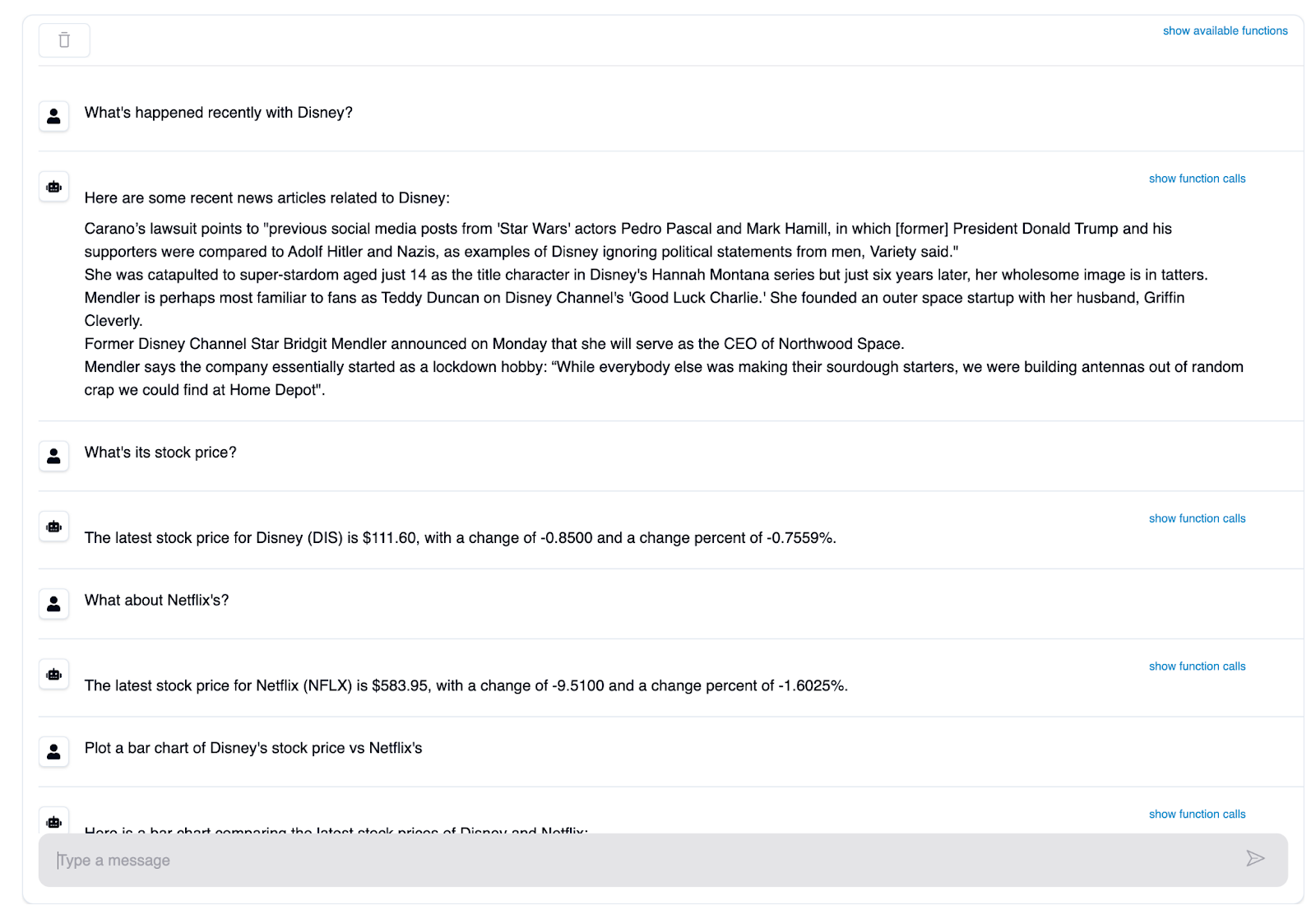Click robot avatar beside Disney news answer
Screen dimensions: 1316x910
tap(53, 187)
